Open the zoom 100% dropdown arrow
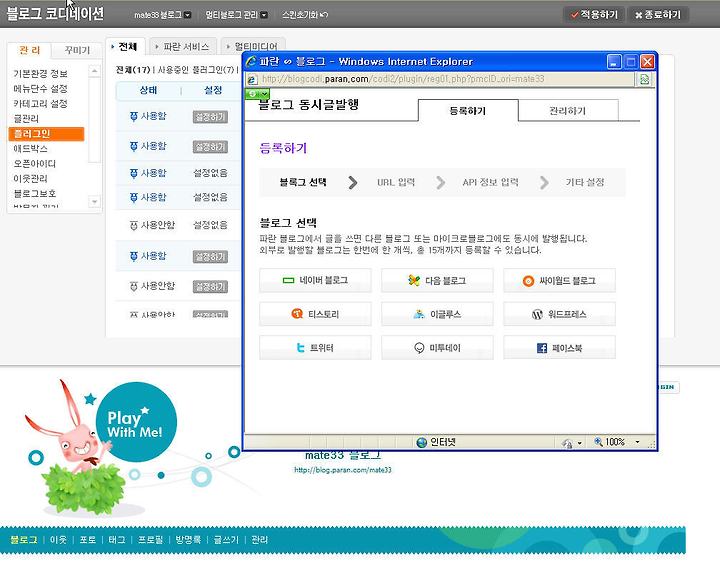Image resolution: width=720 pixels, height=568 pixels. coord(637,442)
